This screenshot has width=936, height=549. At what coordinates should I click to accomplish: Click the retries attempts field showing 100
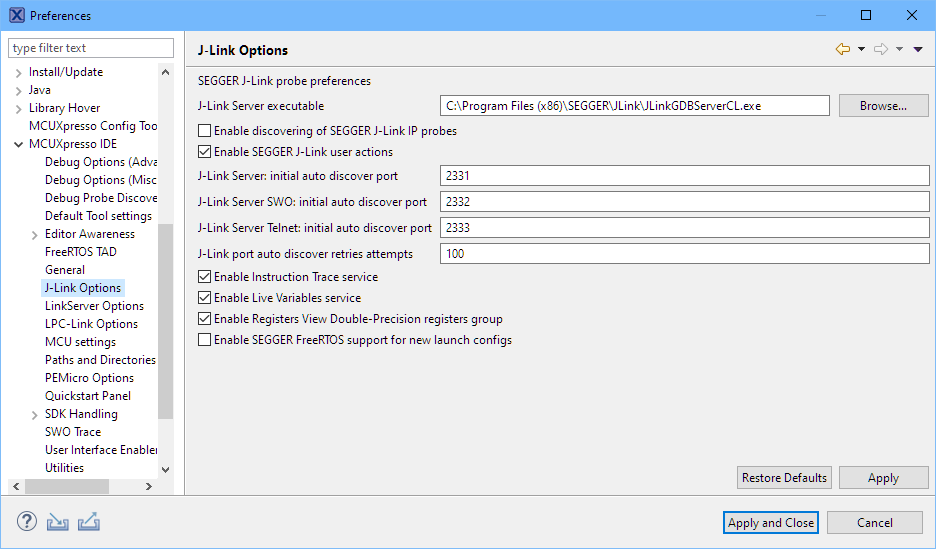coord(685,254)
